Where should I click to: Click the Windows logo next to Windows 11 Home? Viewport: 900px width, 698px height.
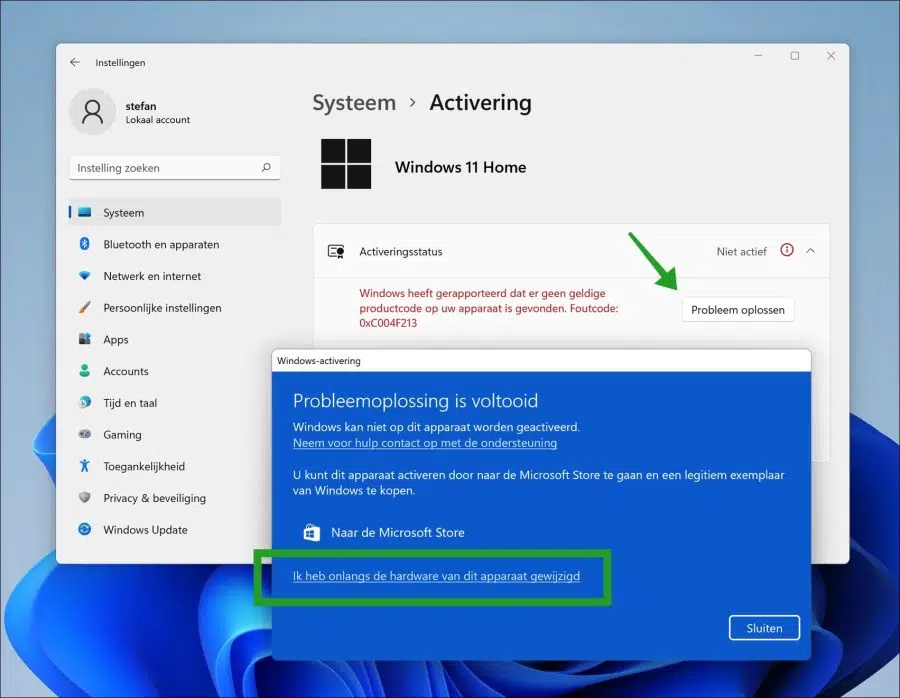(346, 164)
